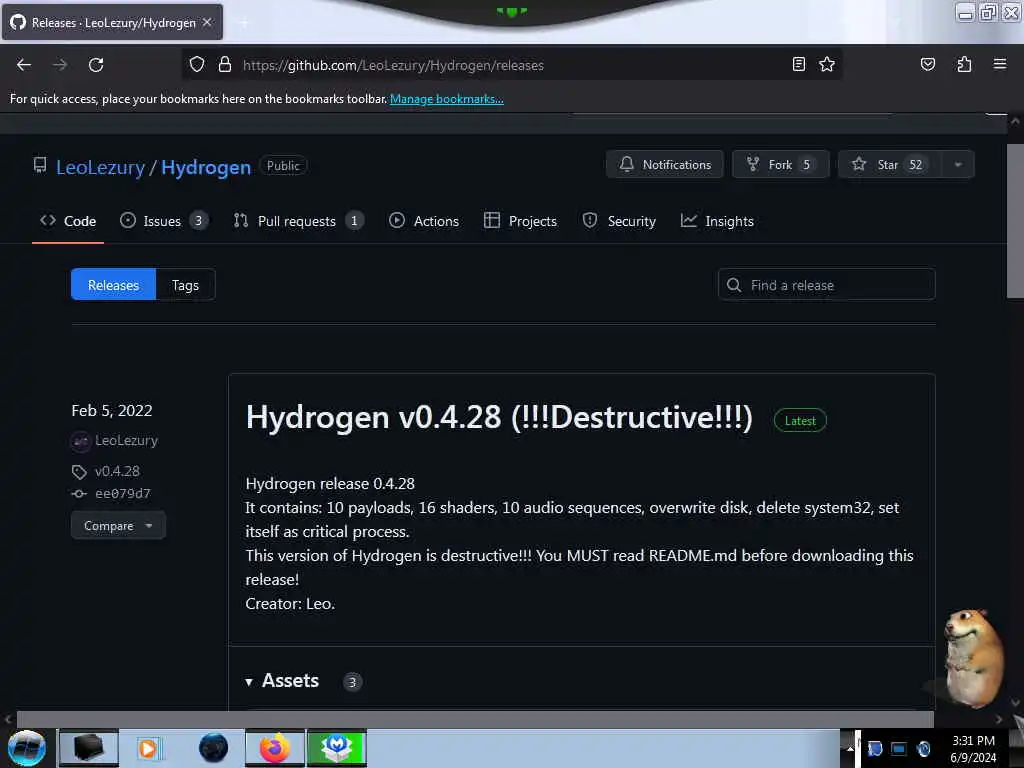Click the vertical page scrollbar thumb
This screenshot has height=768, width=1024.
[1015, 221]
